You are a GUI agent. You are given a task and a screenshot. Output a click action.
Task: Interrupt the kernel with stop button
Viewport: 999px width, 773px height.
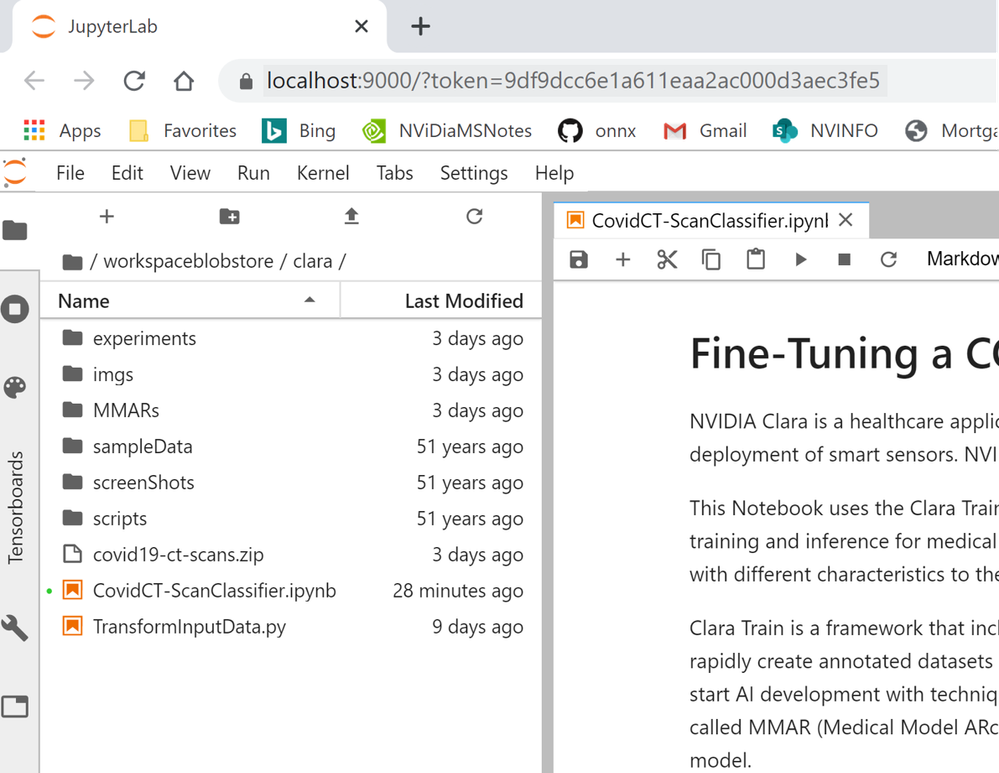(844, 259)
